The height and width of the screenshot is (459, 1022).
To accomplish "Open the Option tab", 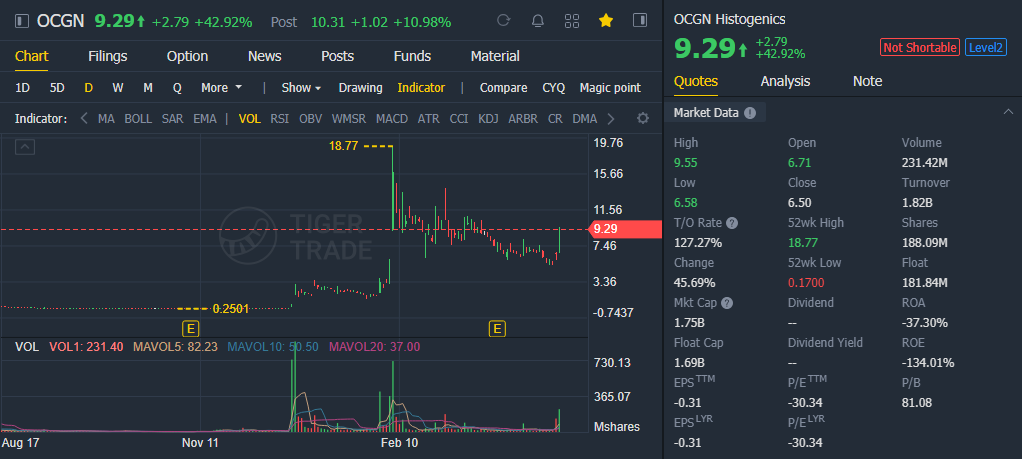I will (x=187, y=56).
